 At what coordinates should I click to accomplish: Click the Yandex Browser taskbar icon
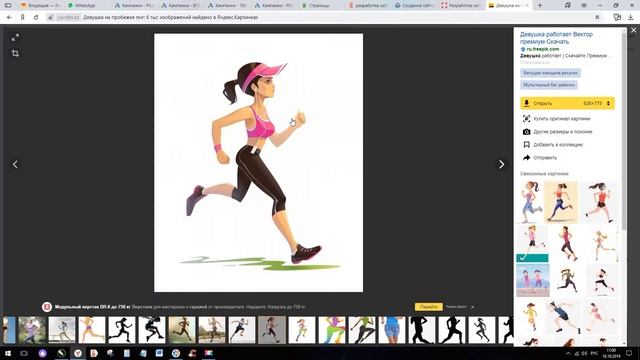click(78, 353)
